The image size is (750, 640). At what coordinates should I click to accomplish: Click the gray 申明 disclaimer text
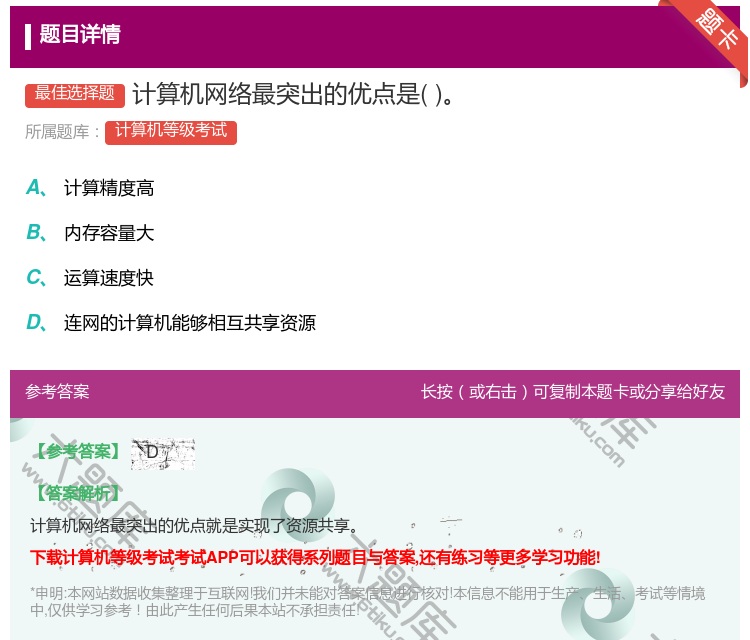pyautogui.click(x=367, y=601)
